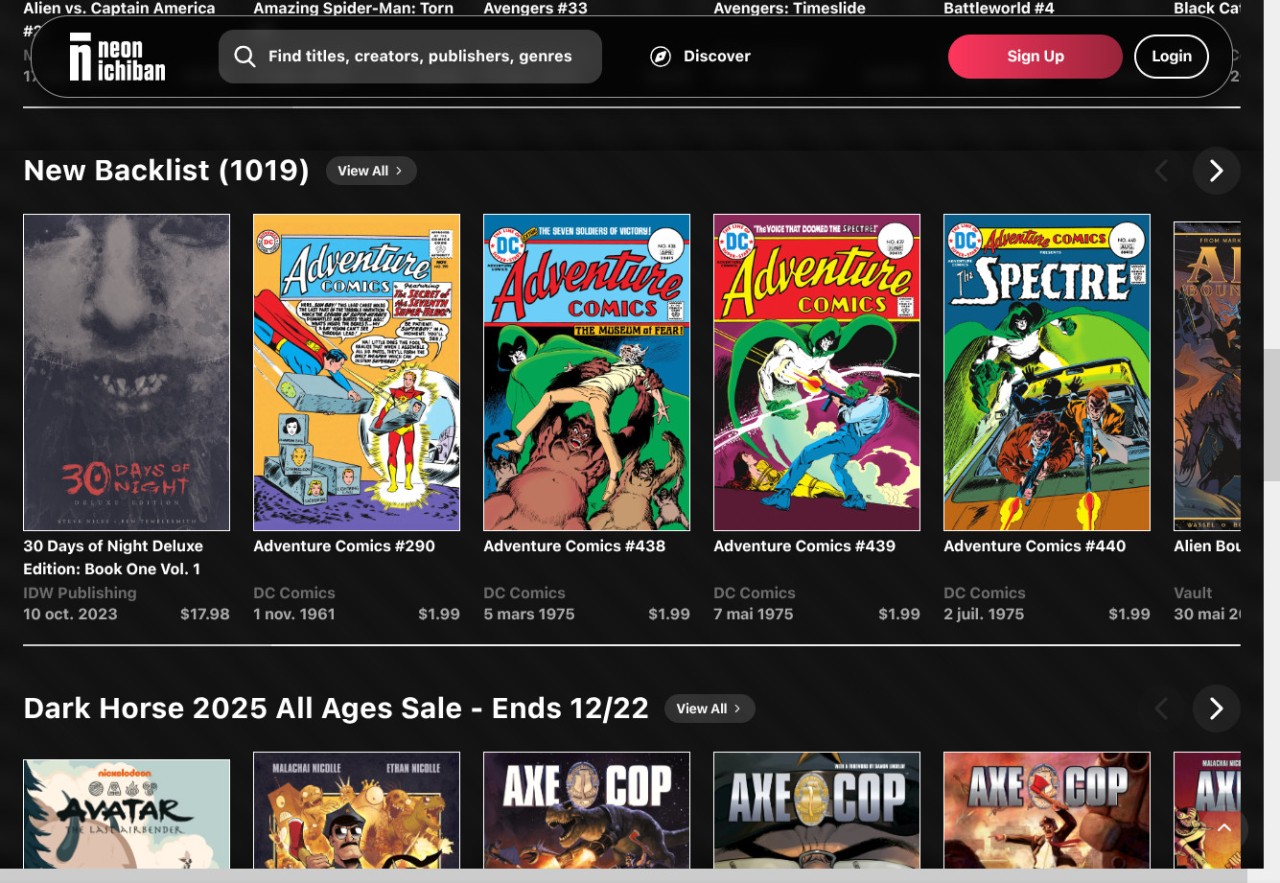The width and height of the screenshot is (1280, 883).
Task: Click the New Backlist previous arrow
Action: [x=1161, y=171]
